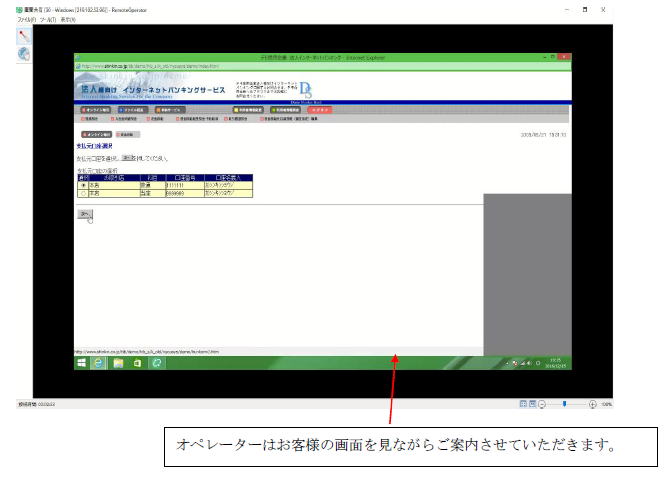Open the 表示(V) menu

pos(67,19)
